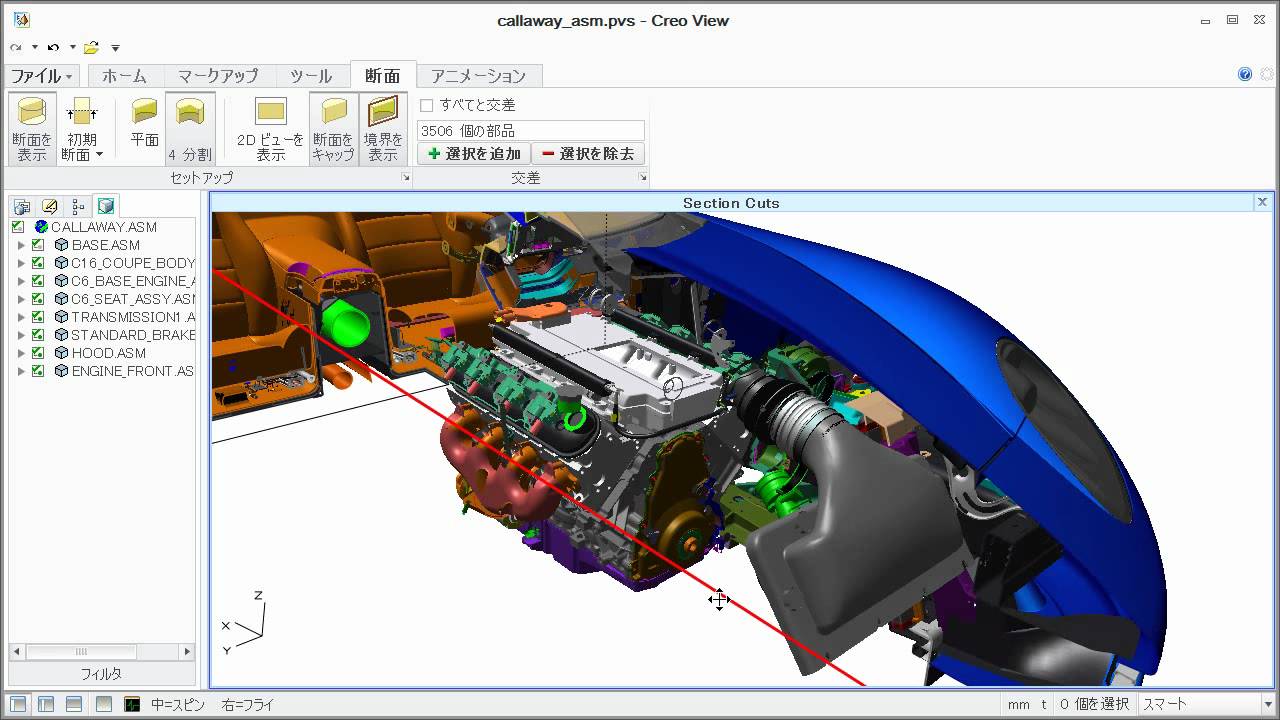Select the STANDARD_BRAKE tree row
The height and width of the screenshot is (720, 1280).
tap(133, 335)
